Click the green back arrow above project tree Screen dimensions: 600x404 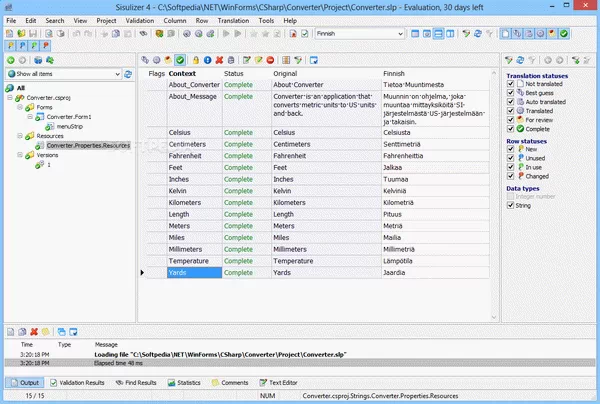pos(10,59)
